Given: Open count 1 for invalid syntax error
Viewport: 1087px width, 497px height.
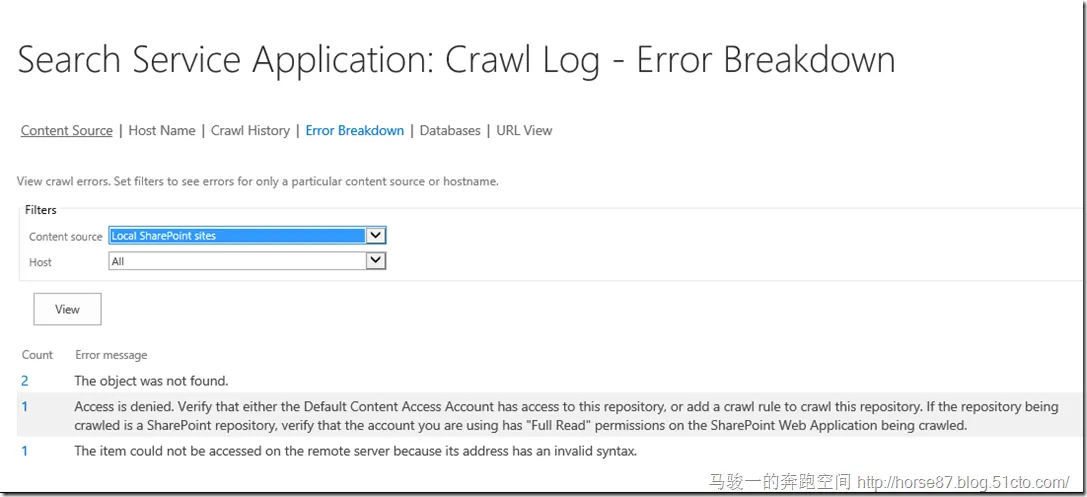Looking at the screenshot, I should point(25,451).
